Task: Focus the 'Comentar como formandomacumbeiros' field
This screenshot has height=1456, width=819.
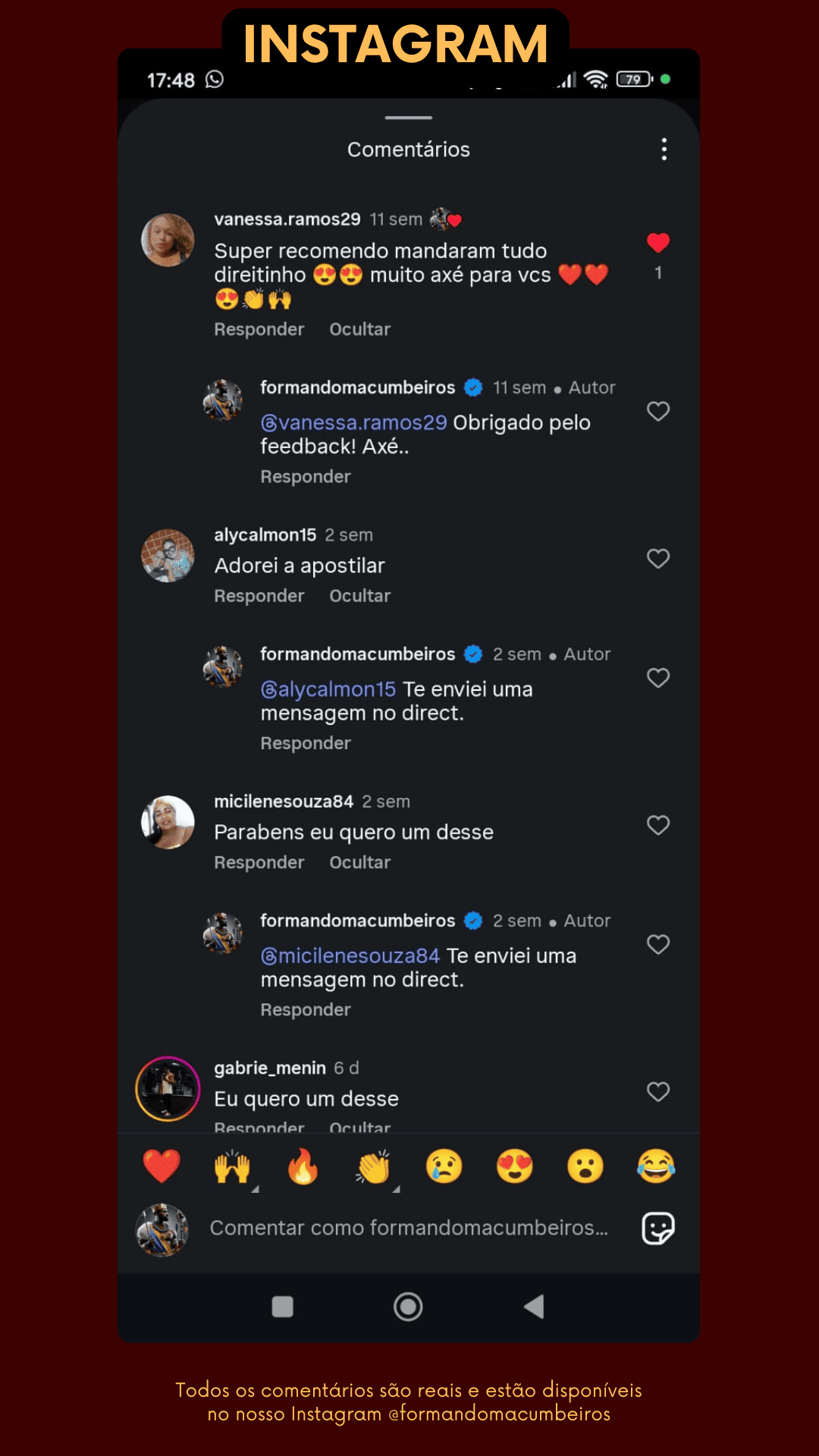Action: tap(409, 1228)
